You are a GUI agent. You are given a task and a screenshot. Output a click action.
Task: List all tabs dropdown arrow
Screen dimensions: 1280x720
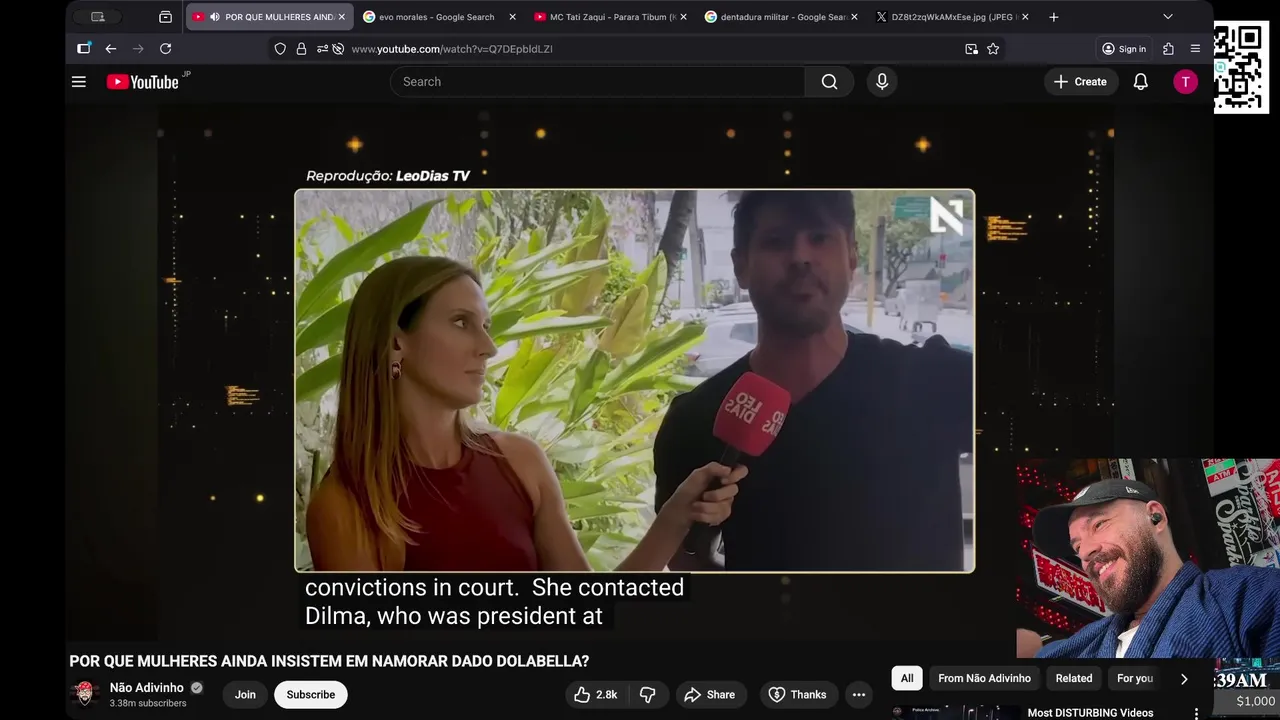(x=1167, y=17)
